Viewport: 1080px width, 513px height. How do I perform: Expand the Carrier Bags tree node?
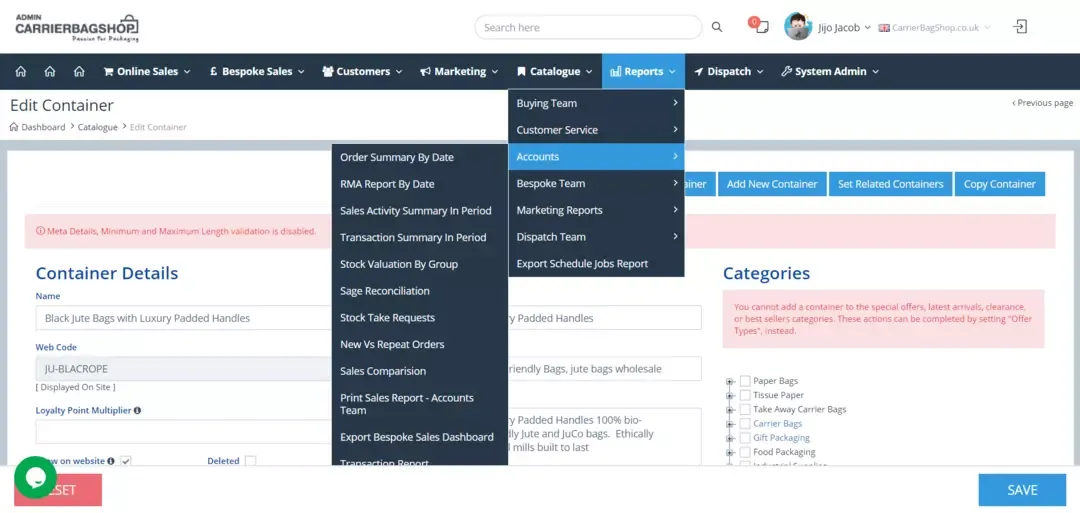pos(730,423)
